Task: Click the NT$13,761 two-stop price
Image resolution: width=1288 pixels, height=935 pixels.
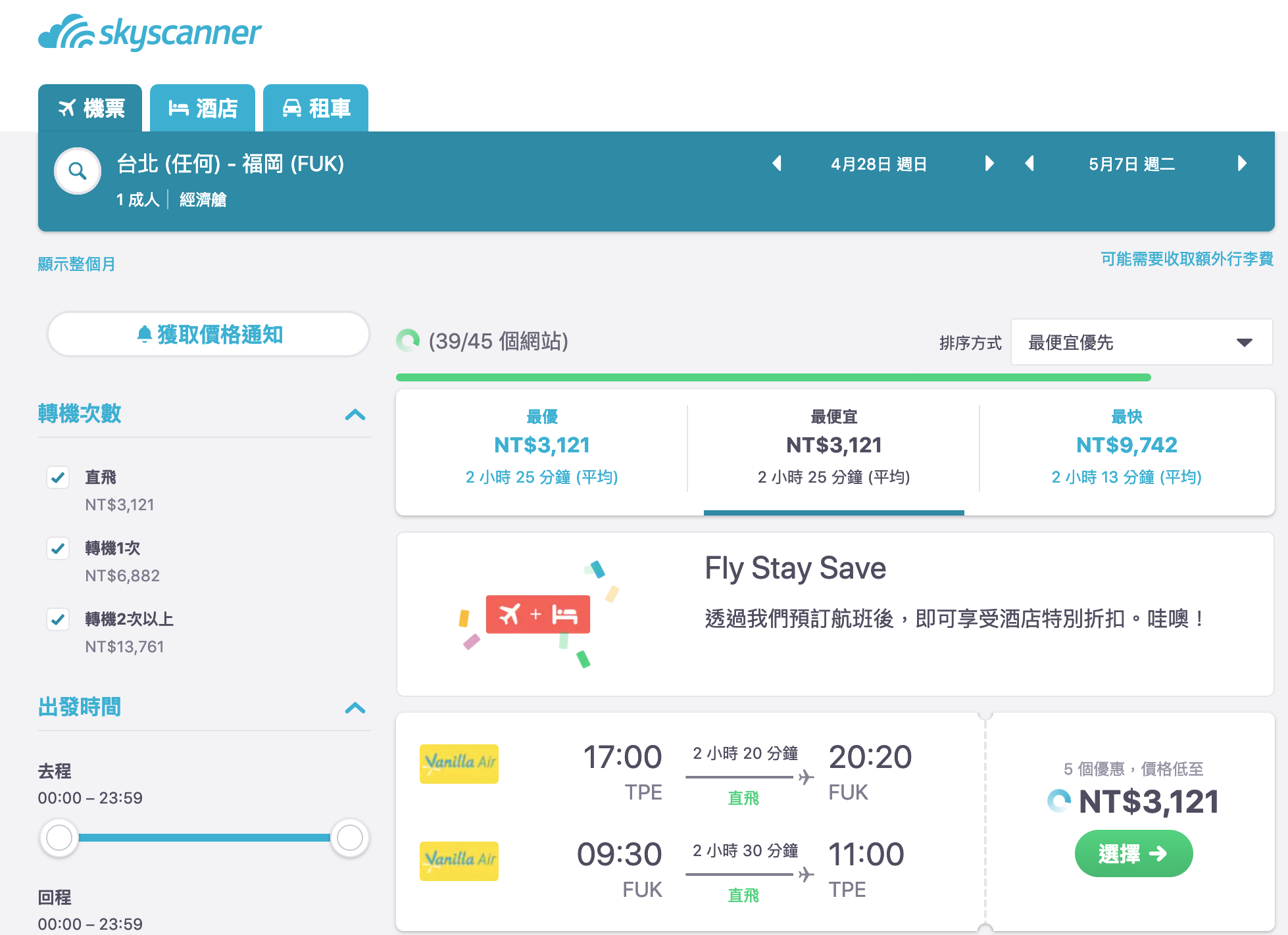Action: click(124, 647)
